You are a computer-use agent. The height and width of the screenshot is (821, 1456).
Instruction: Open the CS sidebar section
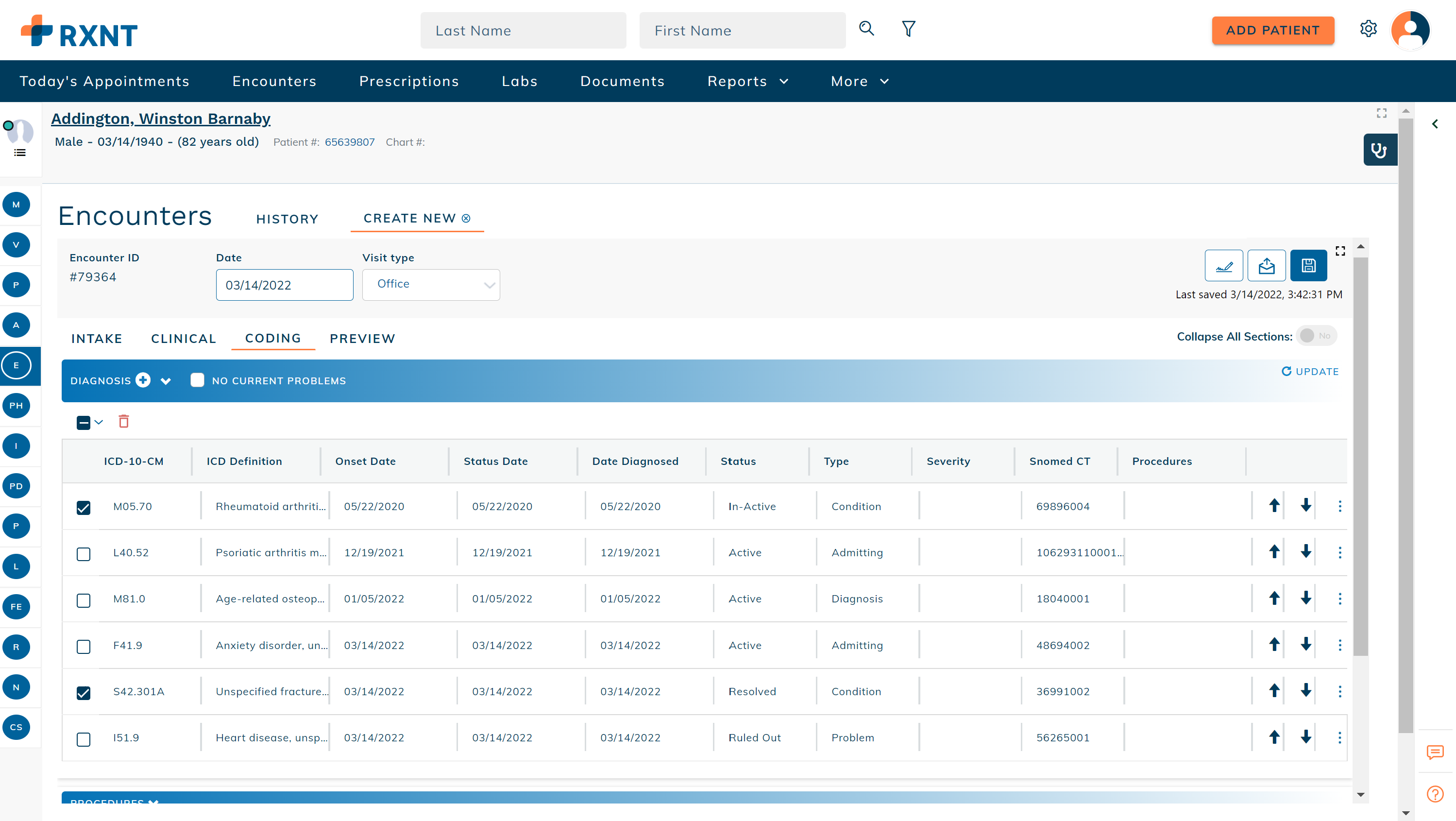[16, 727]
